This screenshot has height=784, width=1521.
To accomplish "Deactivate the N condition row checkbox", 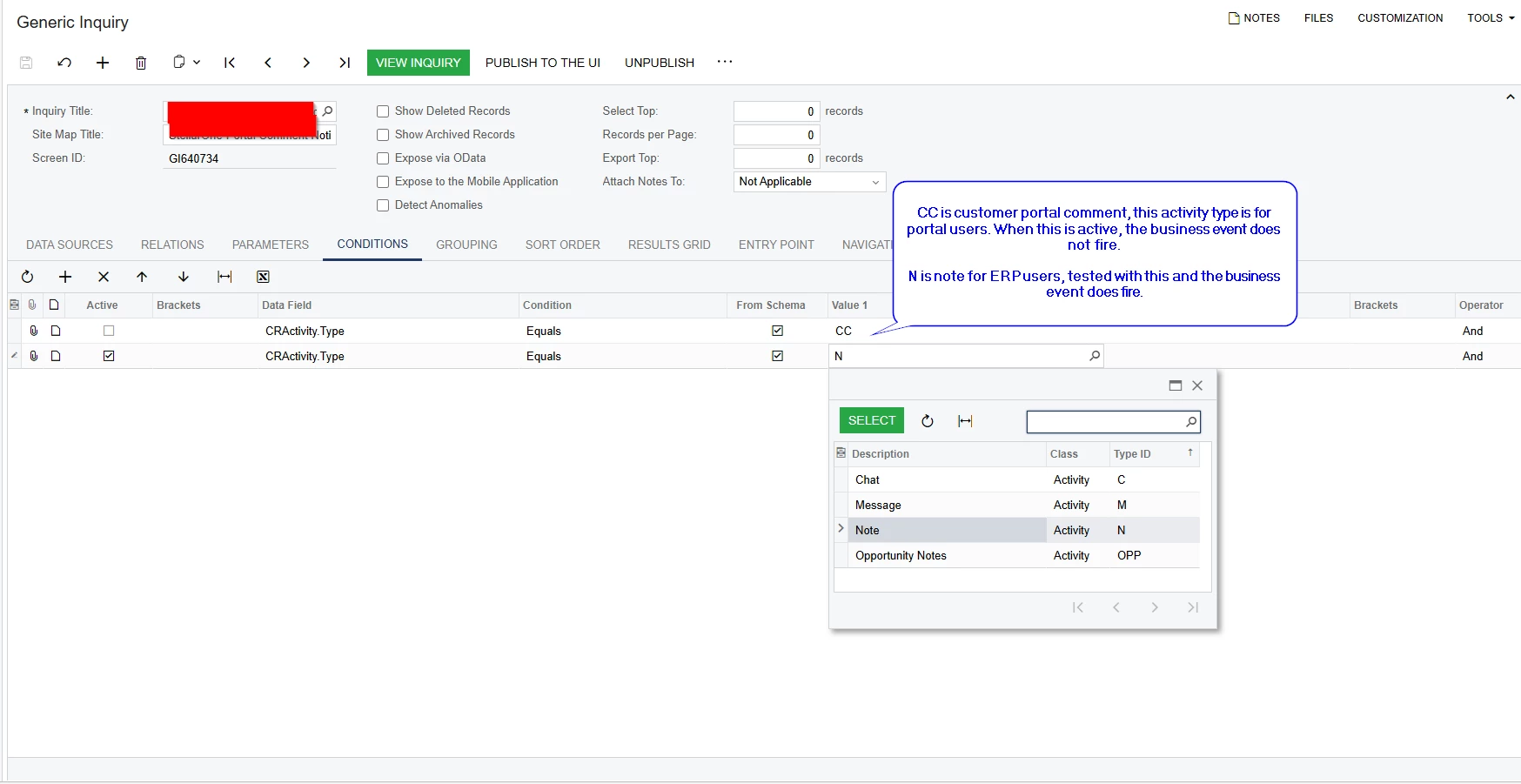I will click(x=109, y=356).
